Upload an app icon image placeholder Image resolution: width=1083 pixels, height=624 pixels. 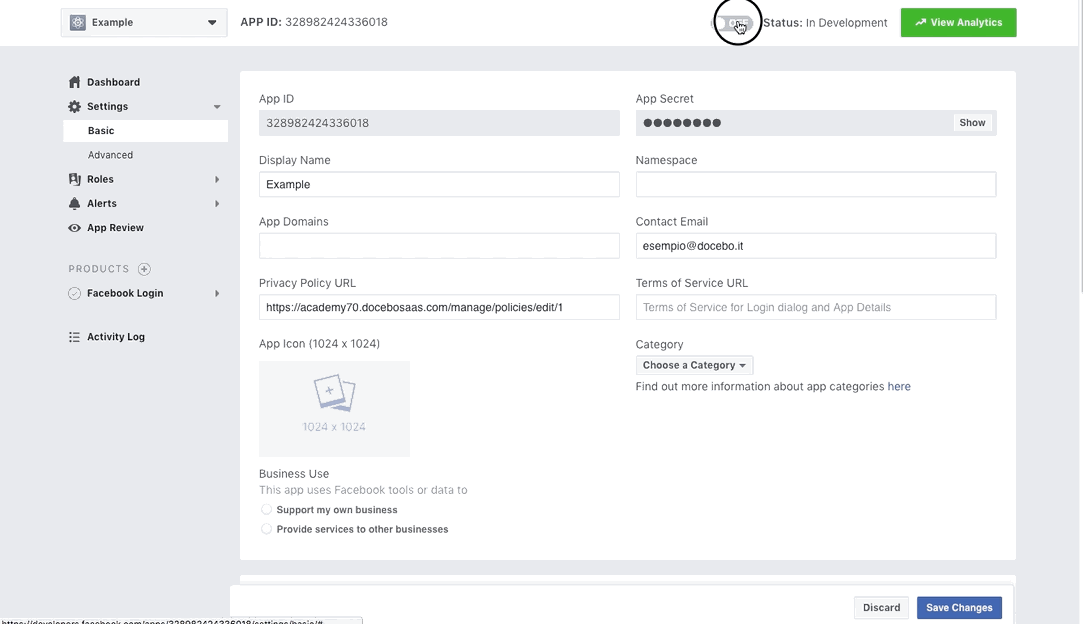pos(334,408)
